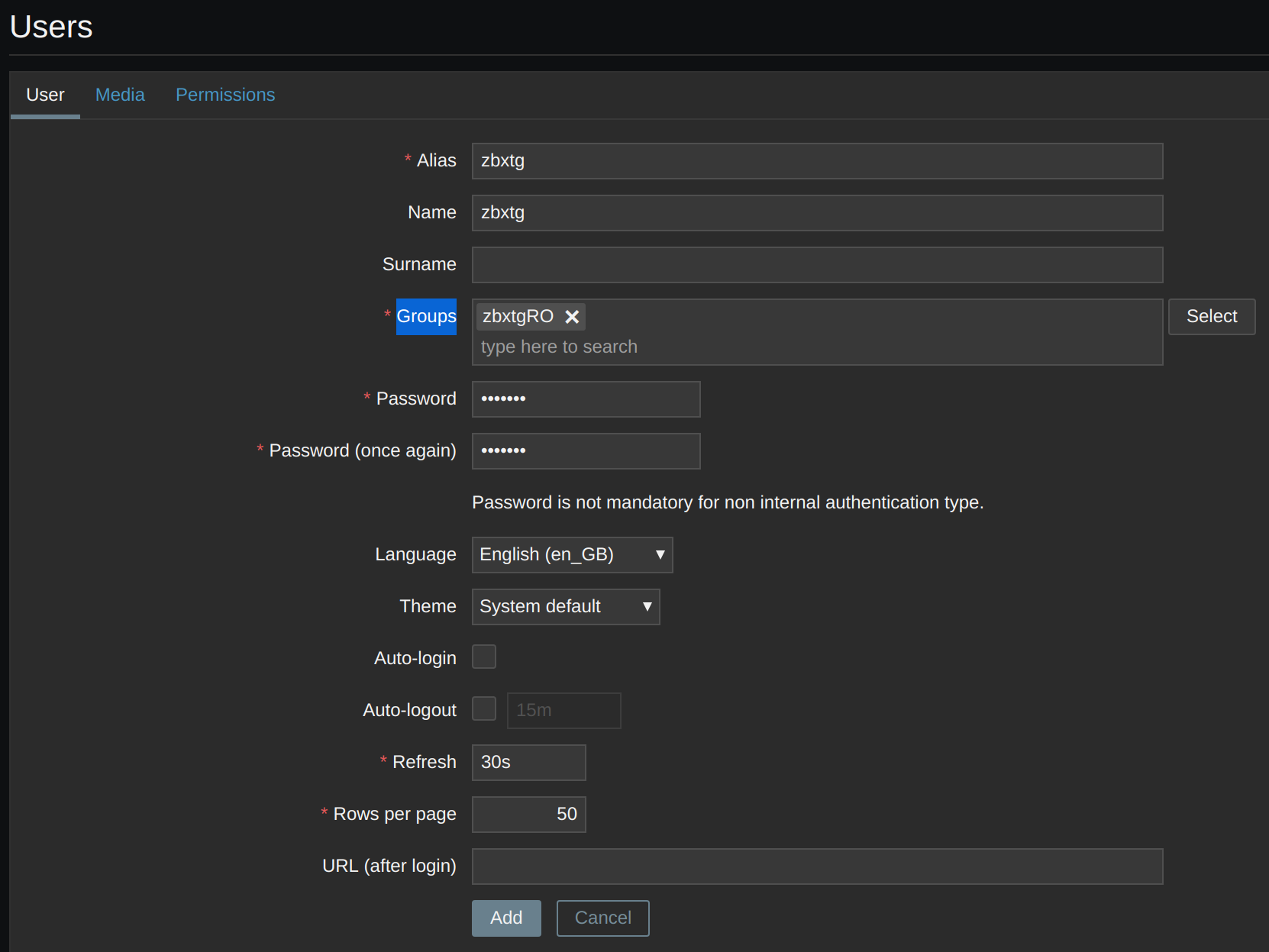This screenshot has width=1269, height=952.
Task: Open the Theme dropdown
Action: pyautogui.click(x=565, y=607)
